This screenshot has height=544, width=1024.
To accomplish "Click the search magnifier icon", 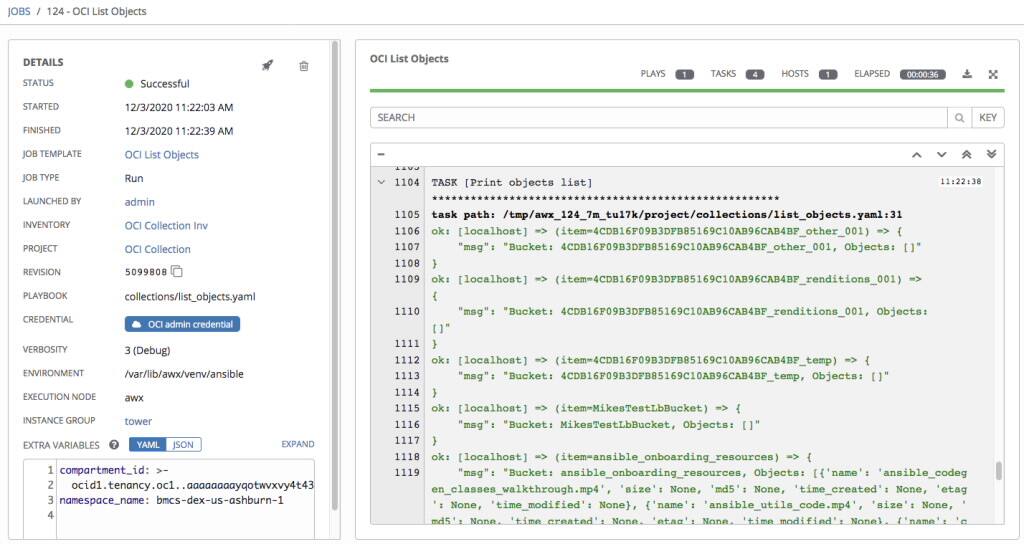I will pyautogui.click(x=959, y=118).
